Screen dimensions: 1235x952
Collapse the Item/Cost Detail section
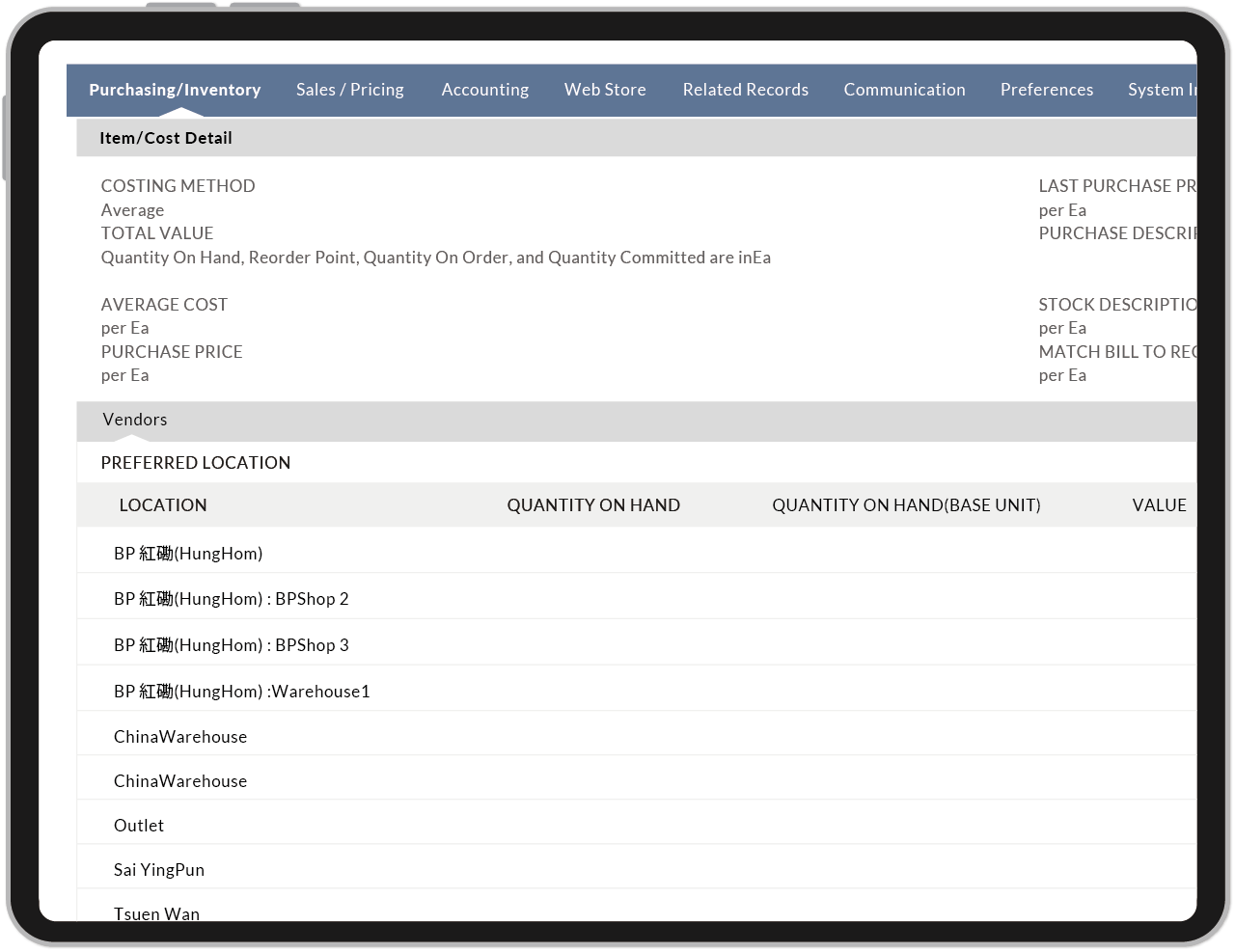point(165,138)
